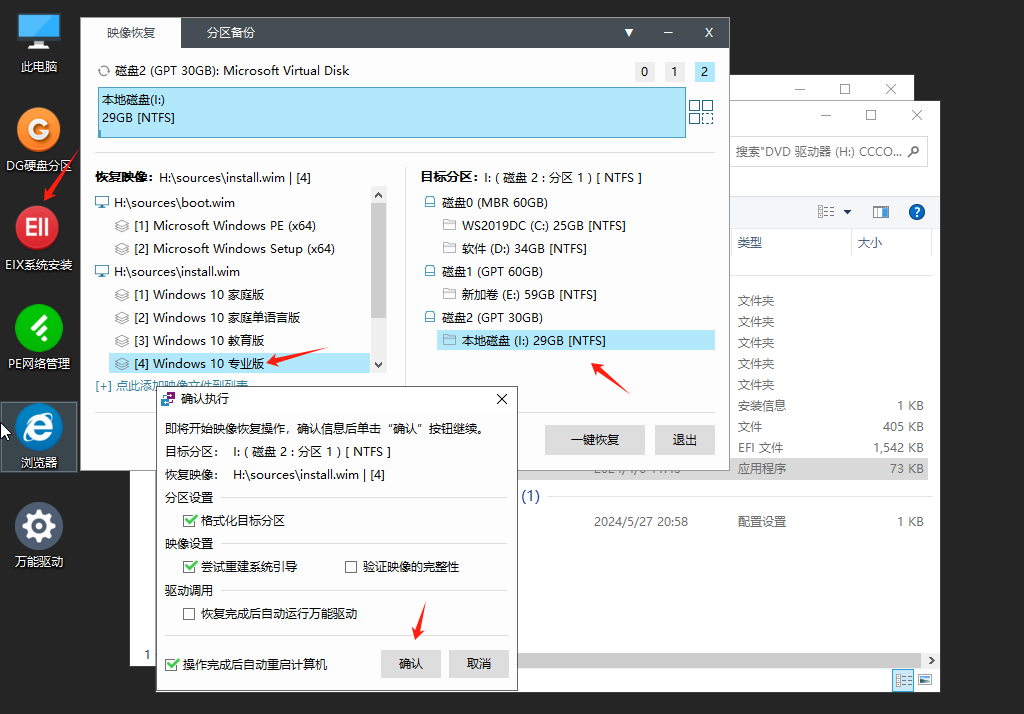Toggle the preview pane icon in Explorer

pos(880,212)
